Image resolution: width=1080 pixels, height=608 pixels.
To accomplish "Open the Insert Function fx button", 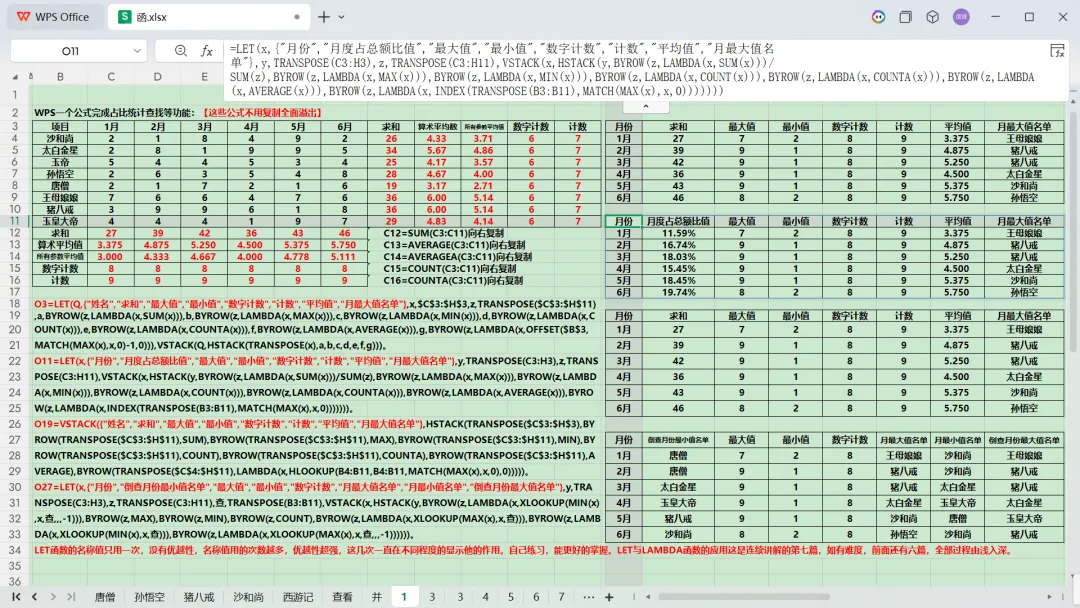I will 206,51.
